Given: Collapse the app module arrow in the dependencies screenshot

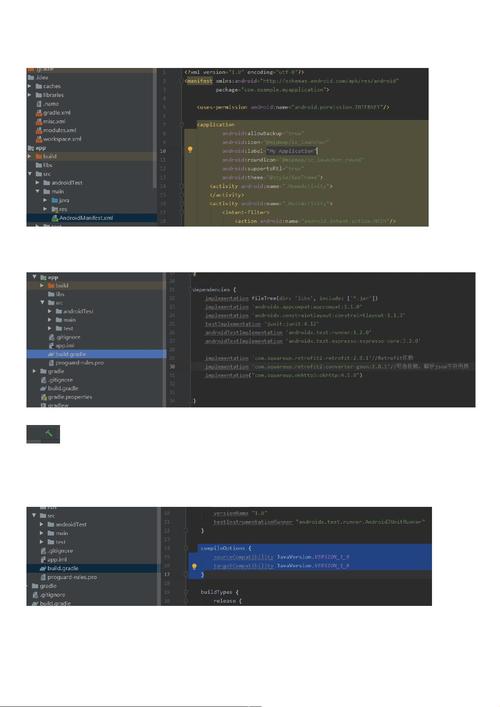Looking at the screenshot, I should [x=35, y=277].
